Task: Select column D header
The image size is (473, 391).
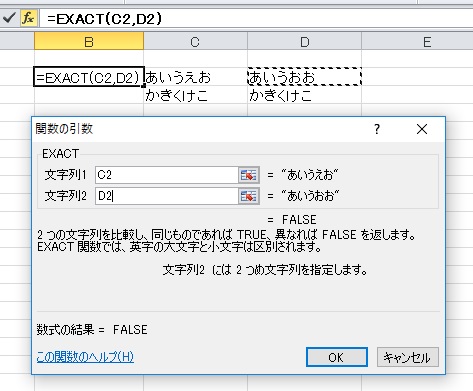Action: (x=304, y=42)
